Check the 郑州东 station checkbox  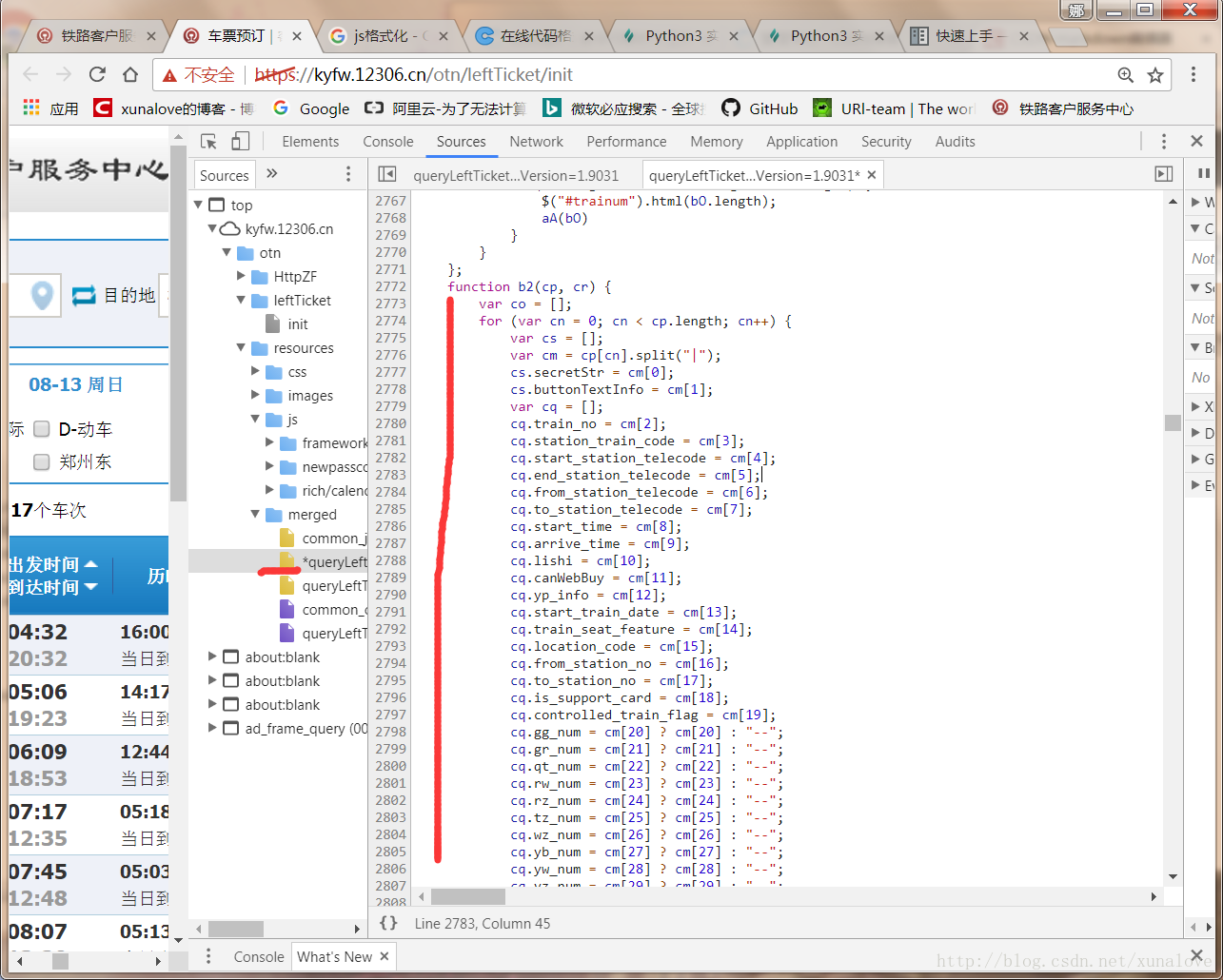(x=41, y=461)
